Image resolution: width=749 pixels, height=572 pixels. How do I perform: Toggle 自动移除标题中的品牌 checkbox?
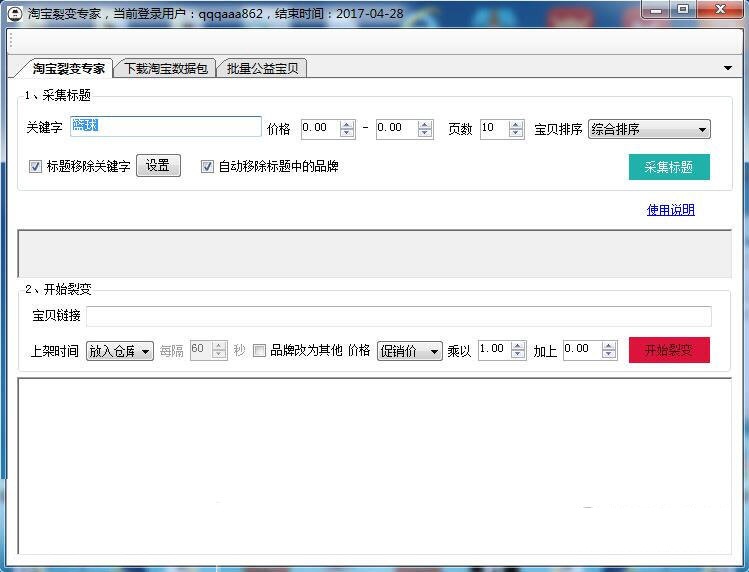pyautogui.click(x=207, y=166)
